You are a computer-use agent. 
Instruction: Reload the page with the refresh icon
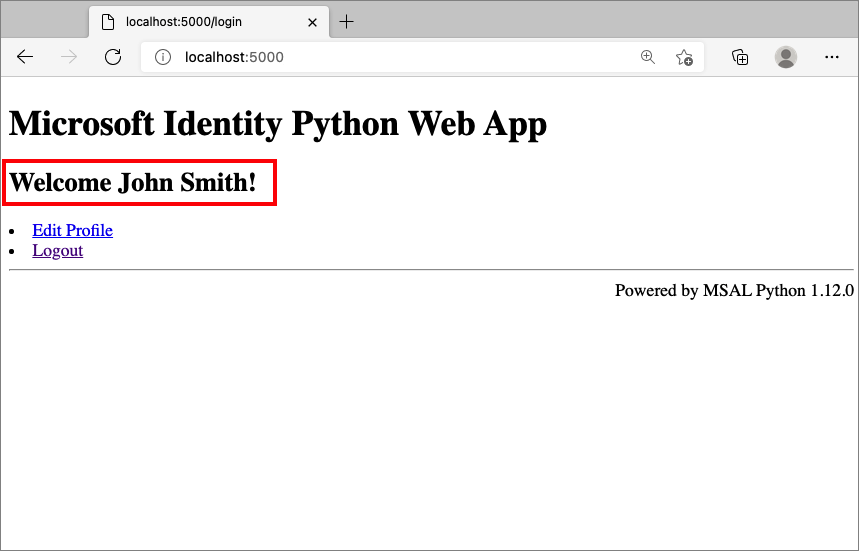pyautogui.click(x=113, y=57)
